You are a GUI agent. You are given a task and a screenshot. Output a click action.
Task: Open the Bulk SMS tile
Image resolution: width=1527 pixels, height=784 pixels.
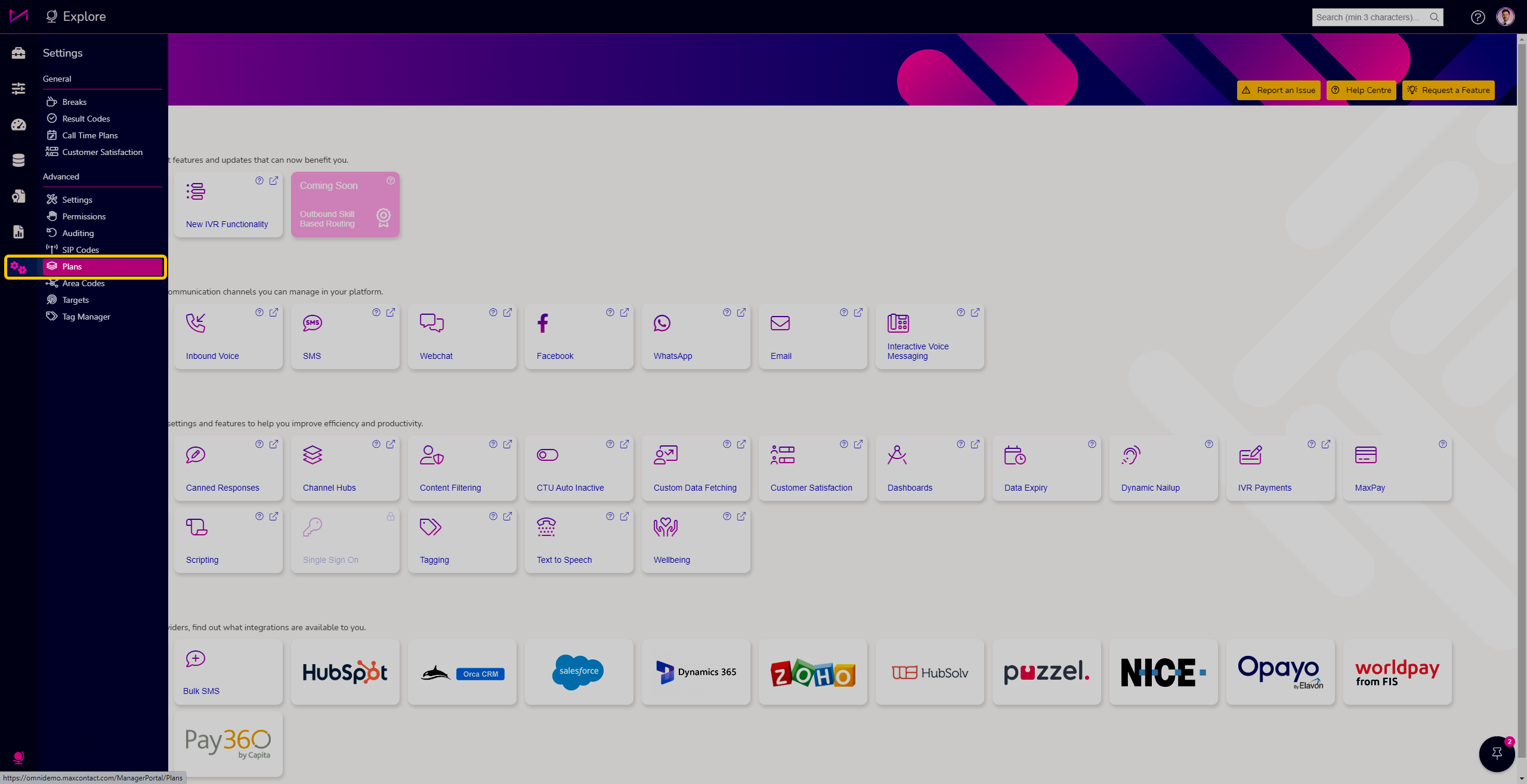tap(228, 672)
